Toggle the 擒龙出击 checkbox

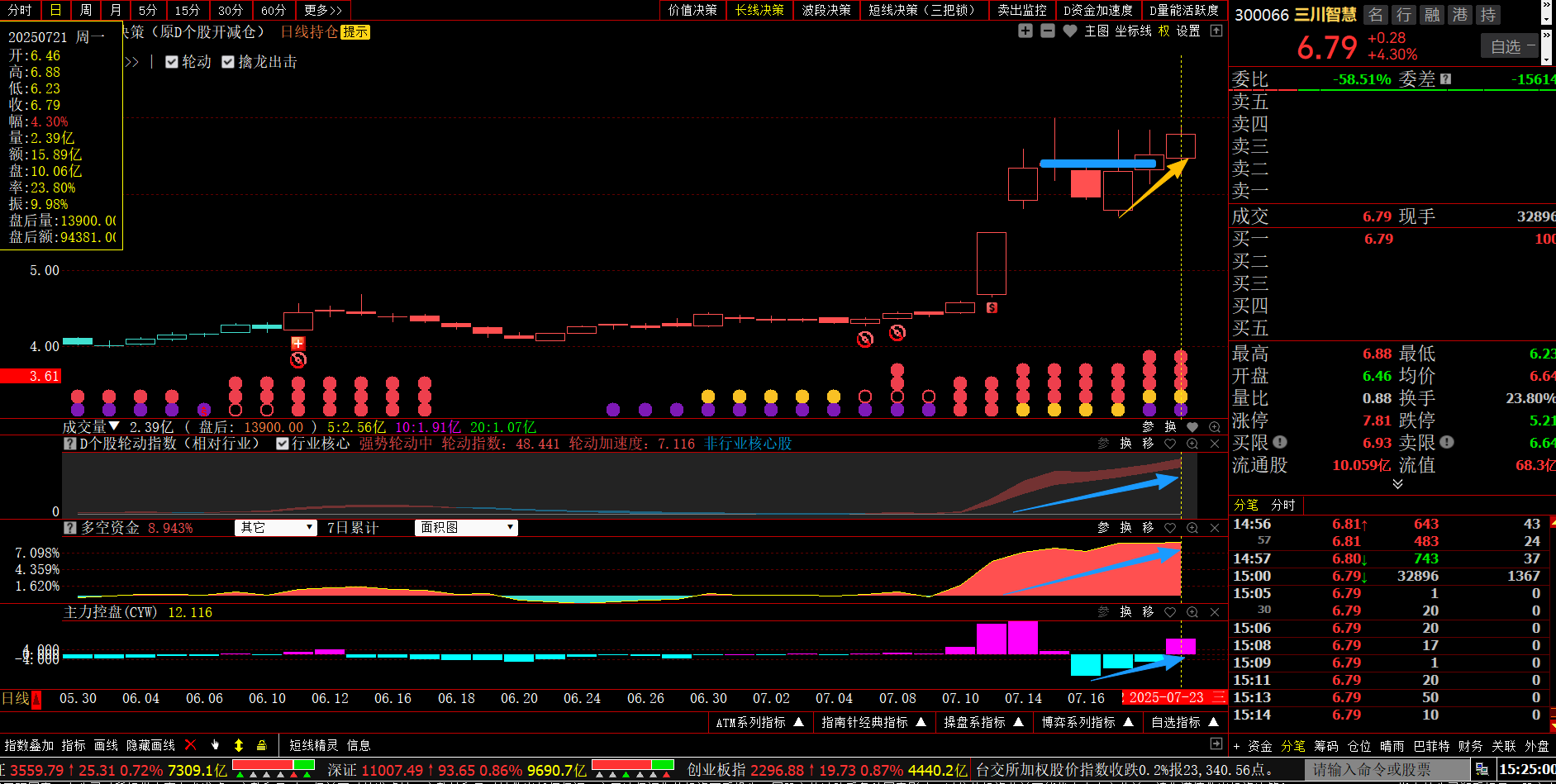[x=228, y=62]
